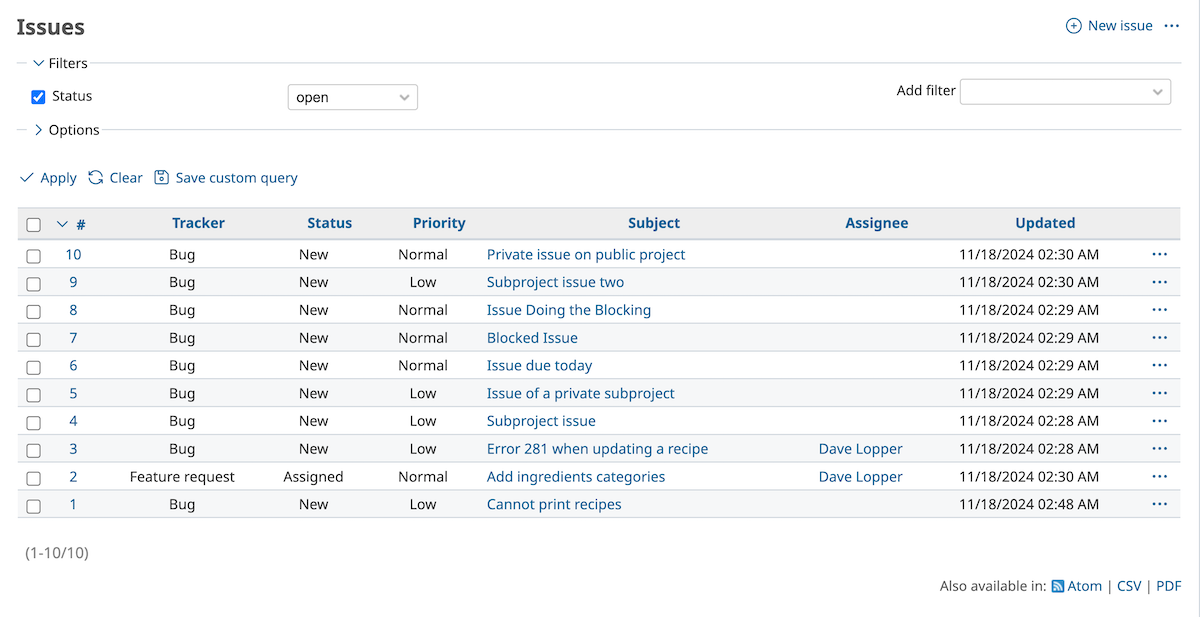Select checkbox for Blocked Issue row
Image resolution: width=1200 pixels, height=617 pixels.
pos(34,339)
